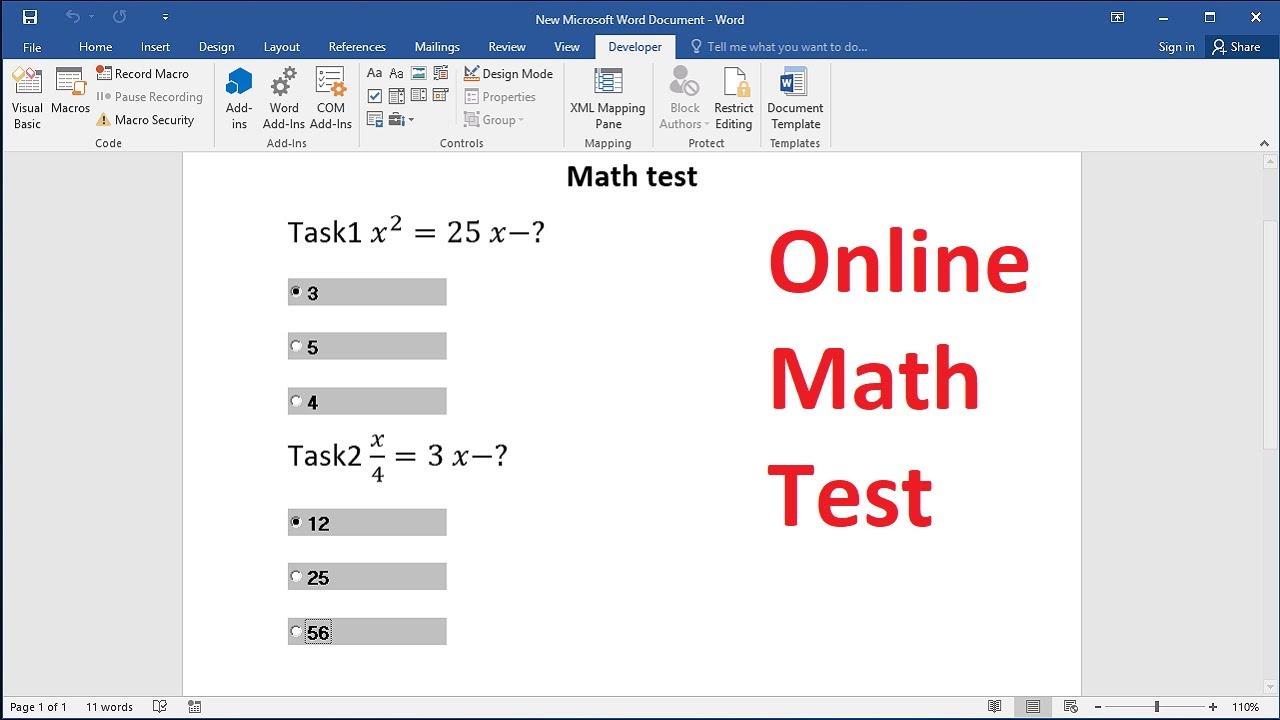Switch to the Layout tab
1280x720 pixels.
[281, 47]
